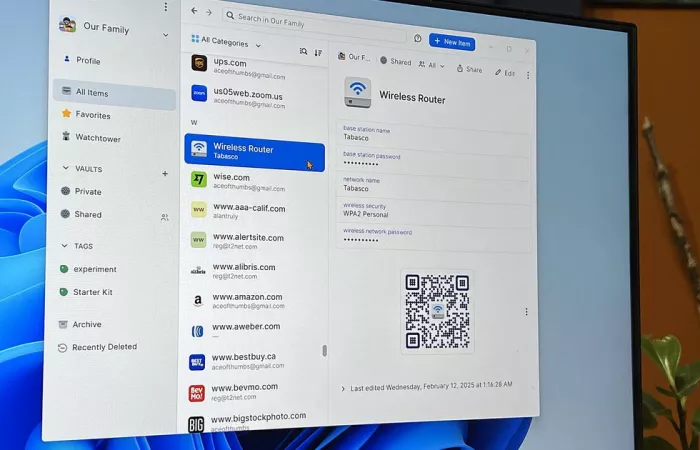The width and height of the screenshot is (700, 450).
Task: Open the item detail three-dot menu
Action: [x=528, y=75]
